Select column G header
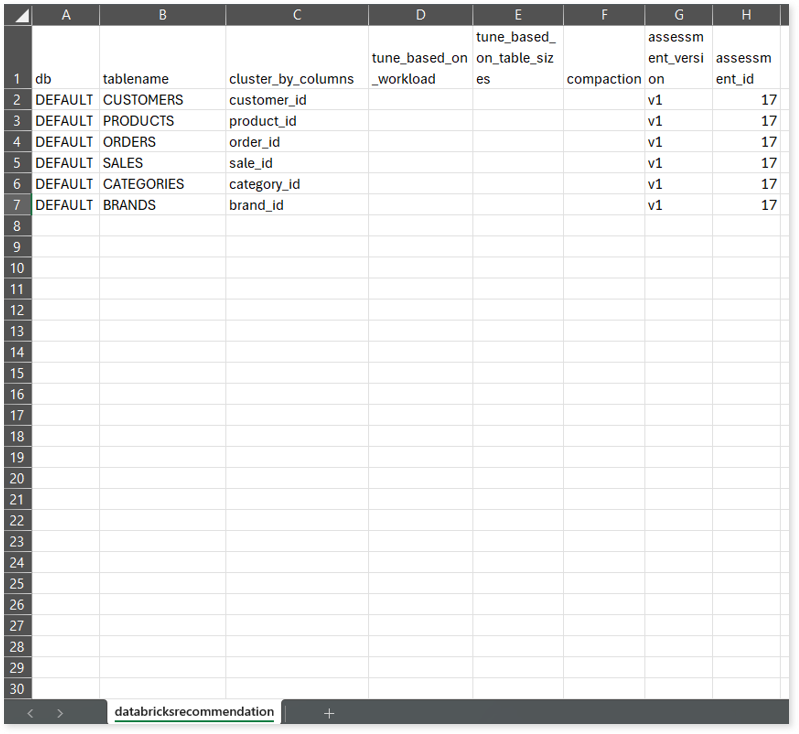 679,15
